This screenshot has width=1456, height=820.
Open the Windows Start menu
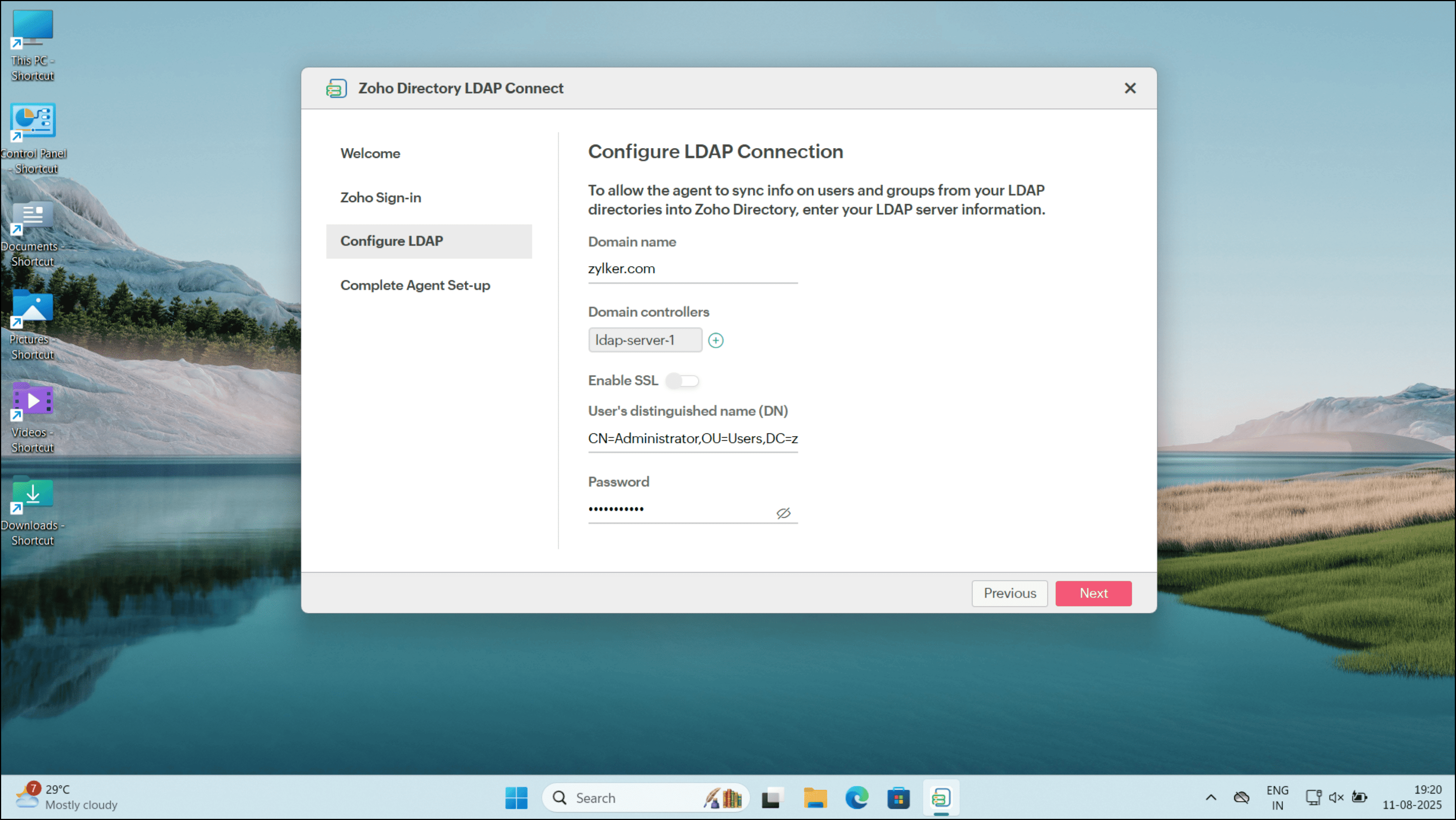516,798
